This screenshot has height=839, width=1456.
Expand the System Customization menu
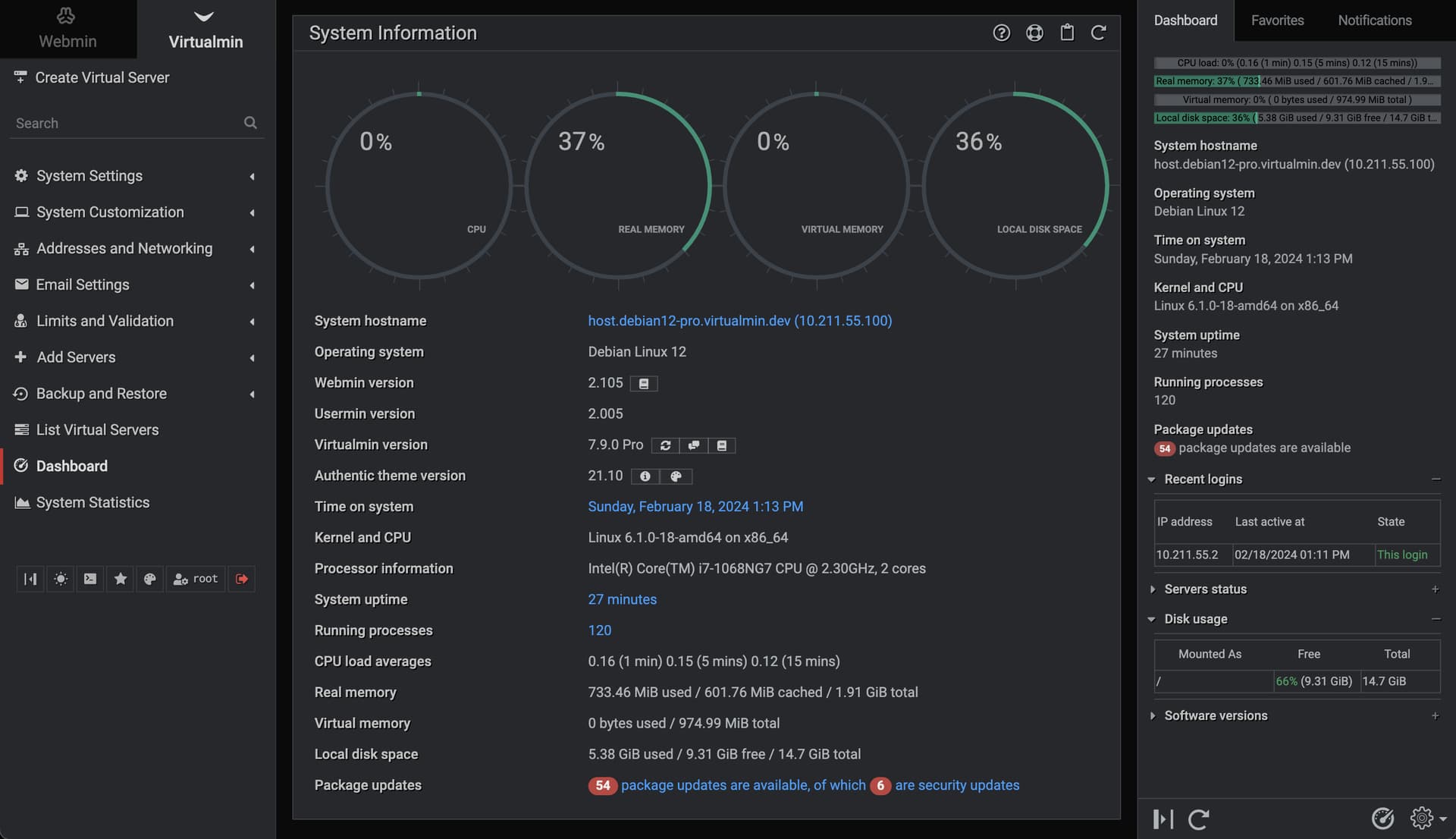137,212
